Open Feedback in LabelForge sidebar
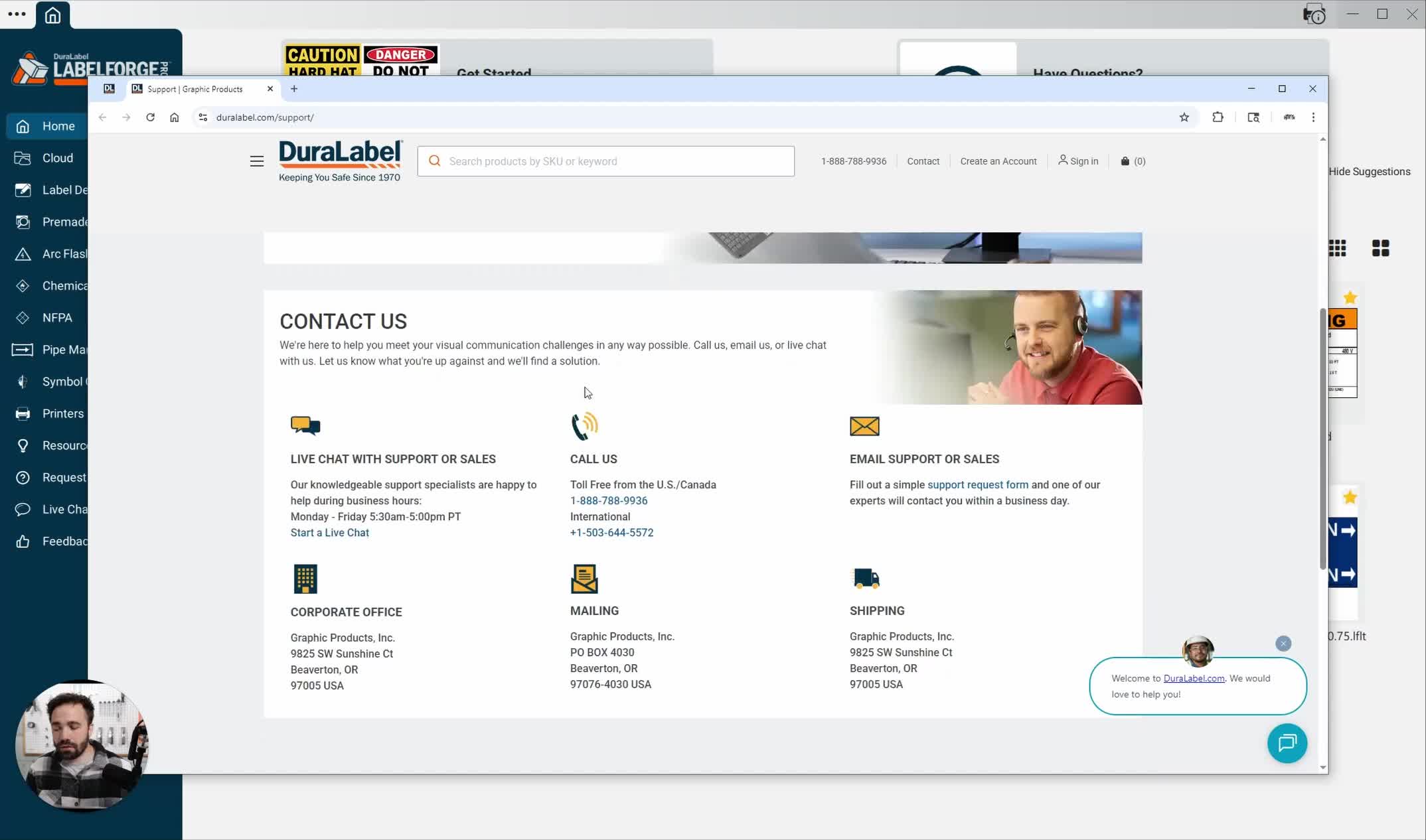 click(47, 541)
